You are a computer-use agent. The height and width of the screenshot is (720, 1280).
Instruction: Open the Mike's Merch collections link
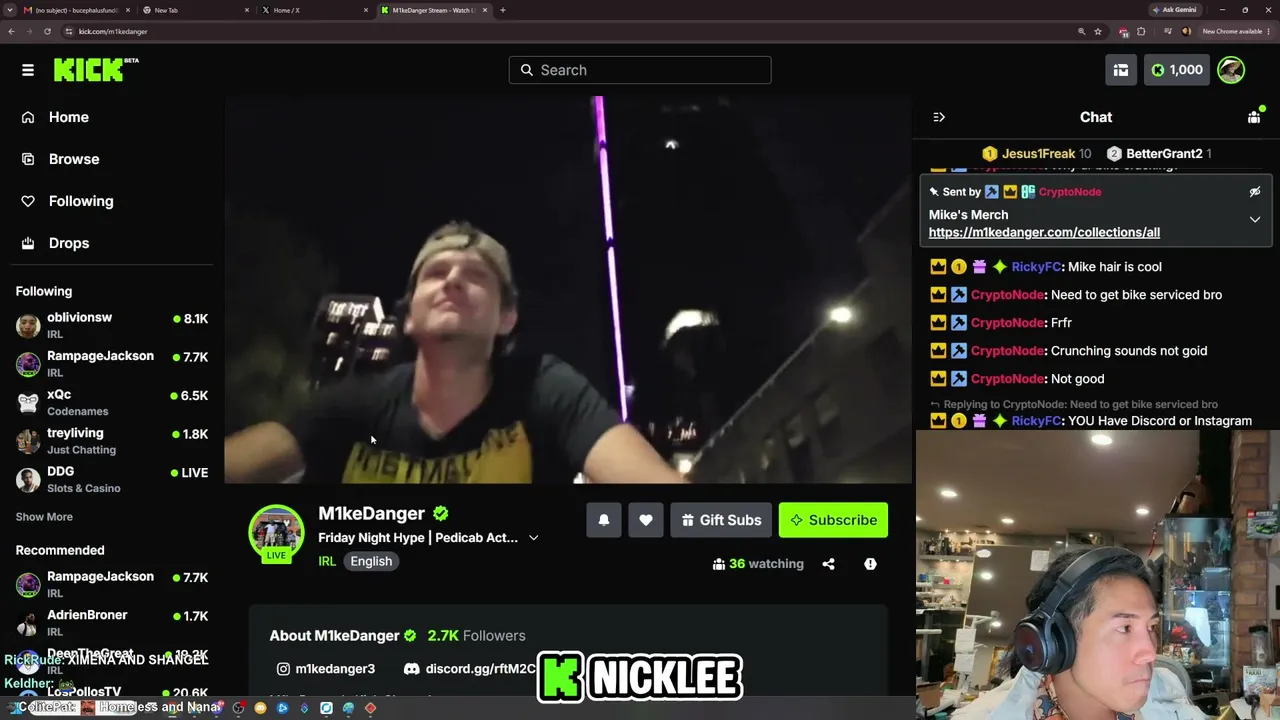coord(1044,232)
